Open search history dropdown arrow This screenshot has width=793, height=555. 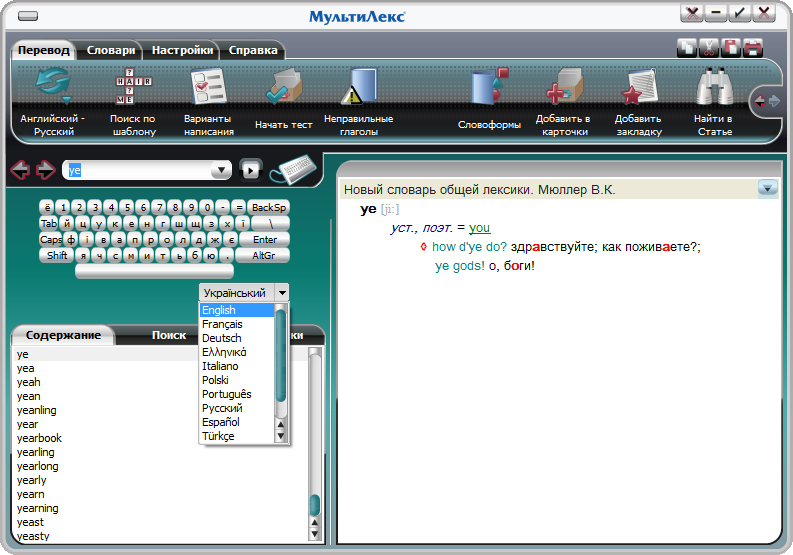221,170
